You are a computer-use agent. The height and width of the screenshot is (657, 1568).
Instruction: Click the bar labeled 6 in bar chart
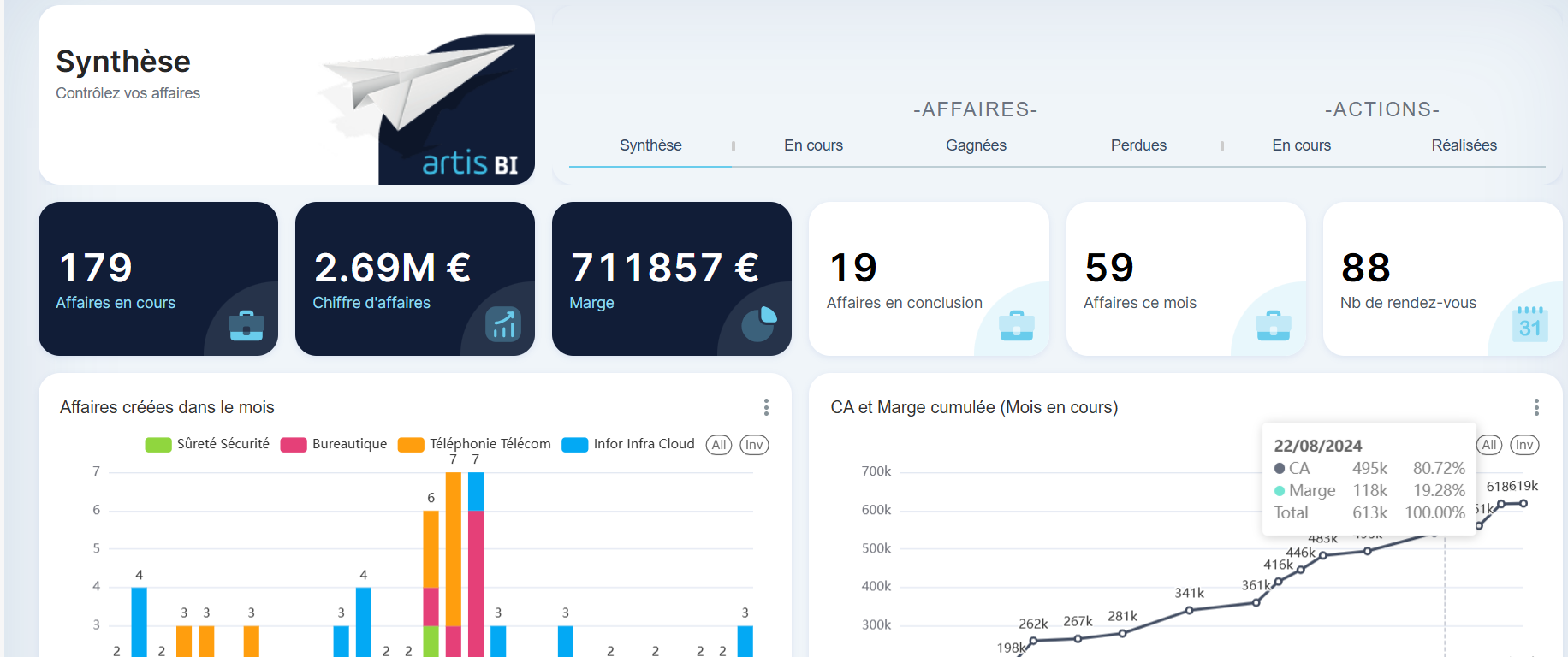coord(431,583)
